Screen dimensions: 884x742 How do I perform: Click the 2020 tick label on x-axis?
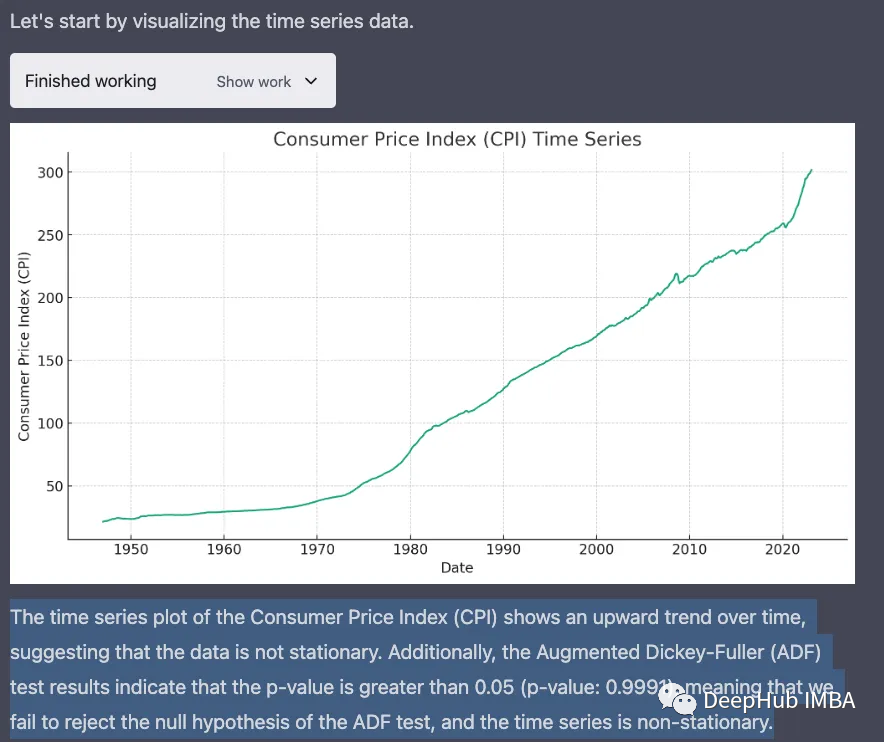click(x=782, y=549)
